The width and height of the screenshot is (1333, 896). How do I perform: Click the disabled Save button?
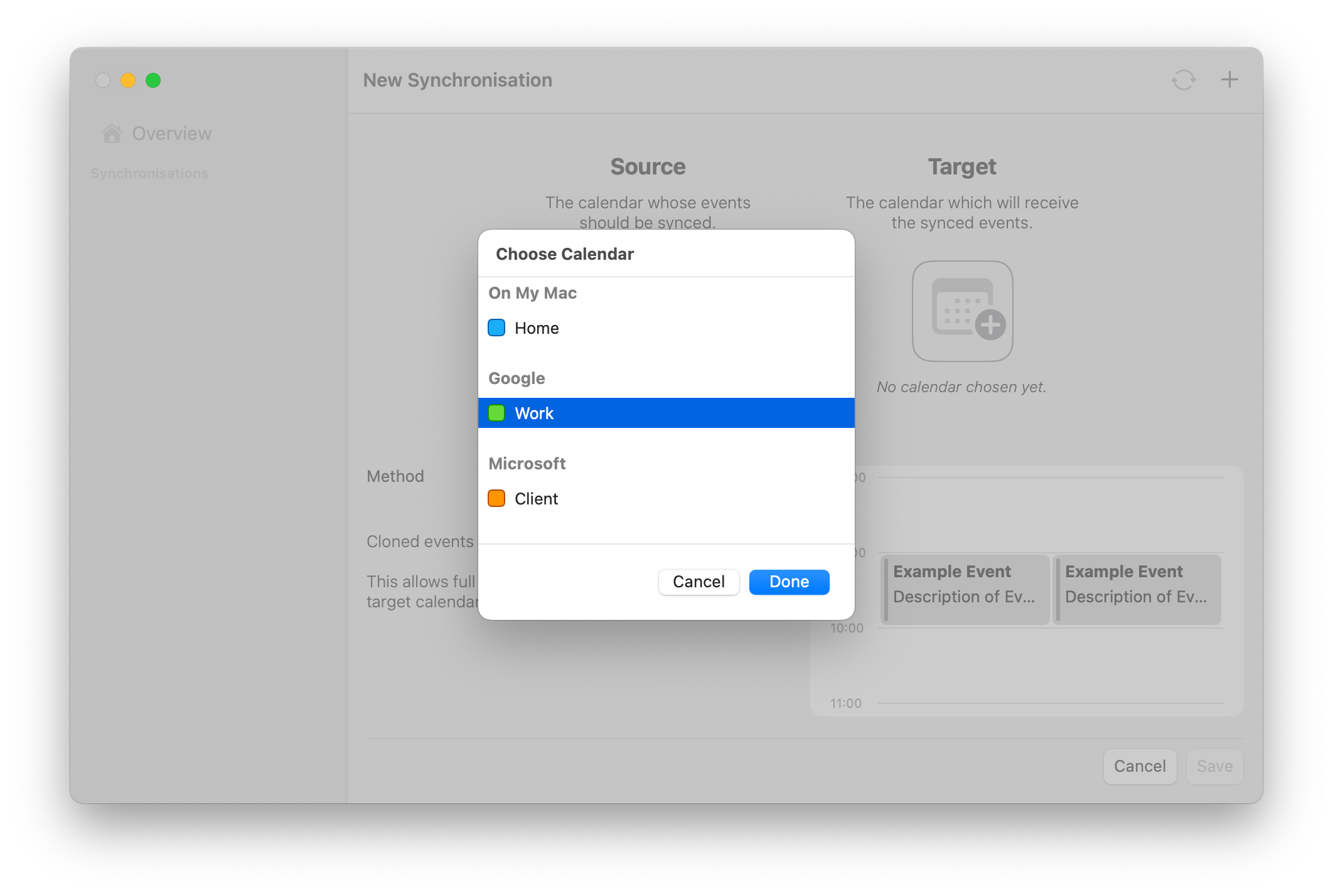pos(1214,766)
